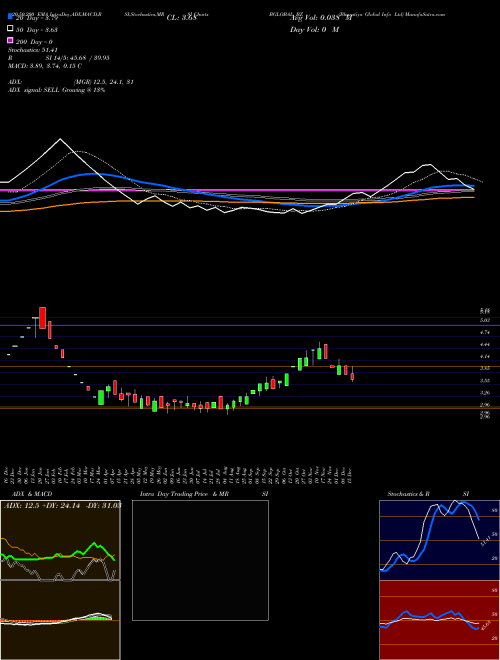Click the 'Stochastics: 51.41' reading
The image size is (500, 660).
pyautogui.click(x=33, y=50)
